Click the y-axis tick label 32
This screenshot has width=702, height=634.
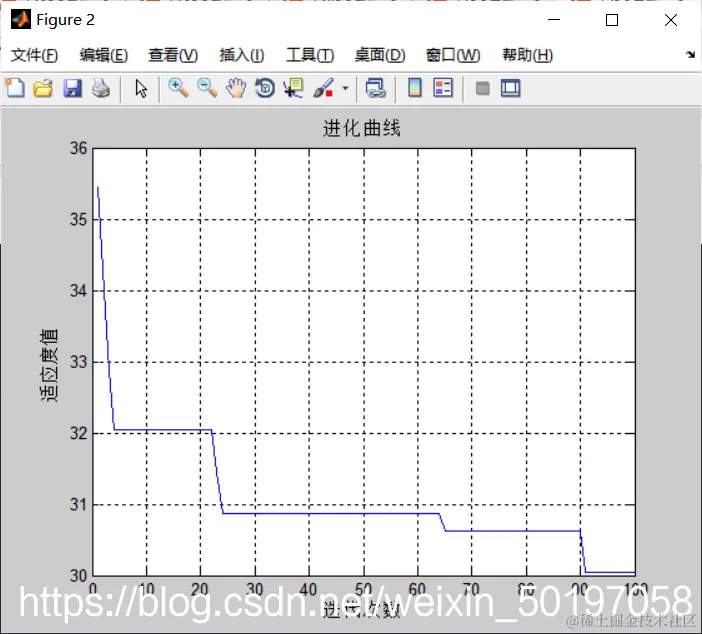click(x=79, y=433)
